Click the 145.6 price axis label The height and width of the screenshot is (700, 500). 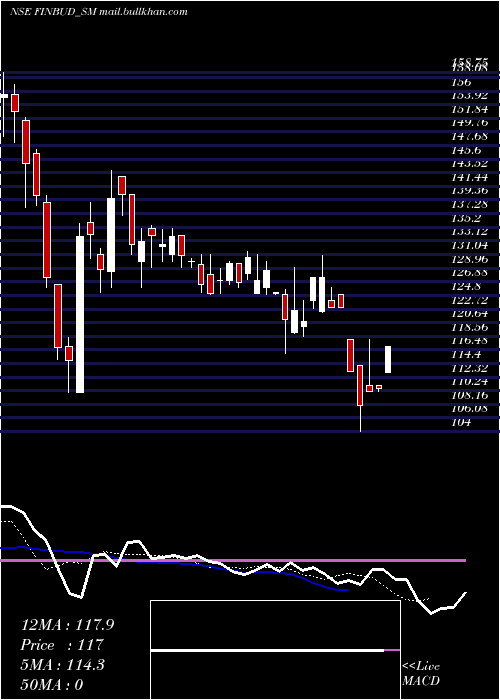[x=466, y=150]
